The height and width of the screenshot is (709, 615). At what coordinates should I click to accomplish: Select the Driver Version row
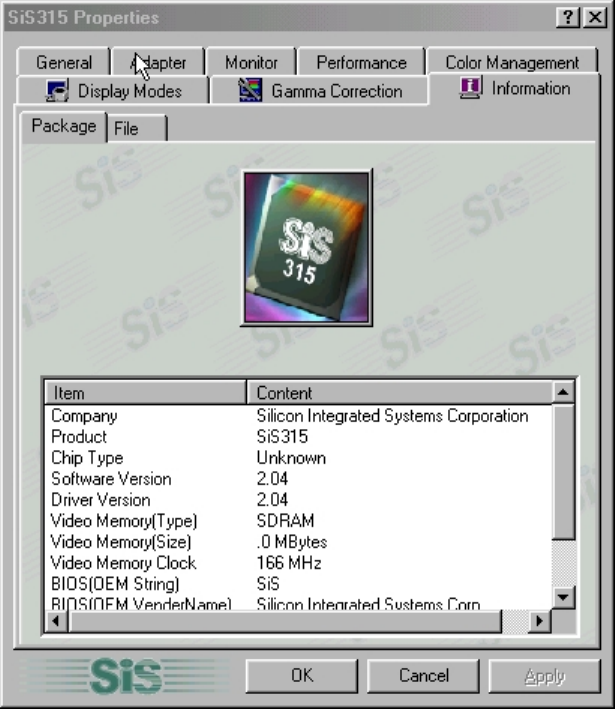pyautogui.click(x=298, y=500)
